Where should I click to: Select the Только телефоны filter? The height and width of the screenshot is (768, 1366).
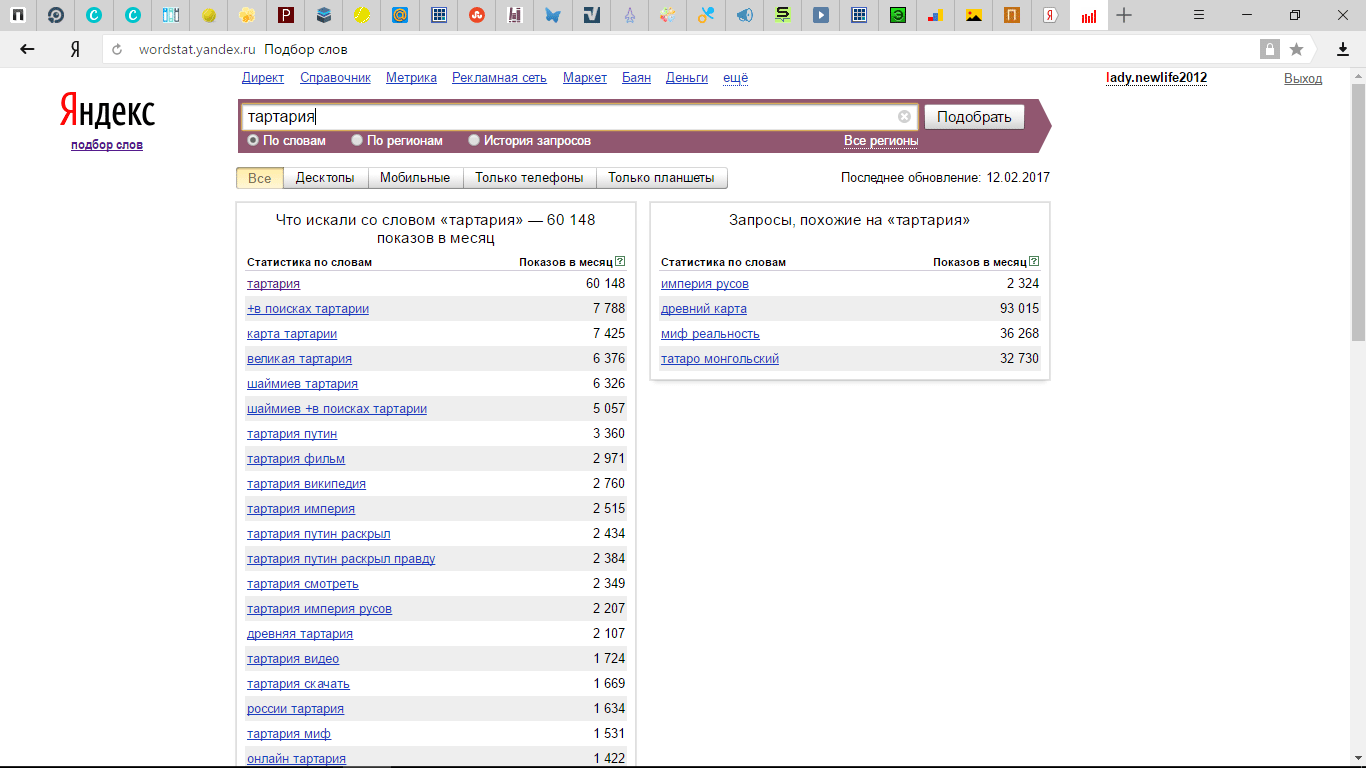click(x=529, y=178)
